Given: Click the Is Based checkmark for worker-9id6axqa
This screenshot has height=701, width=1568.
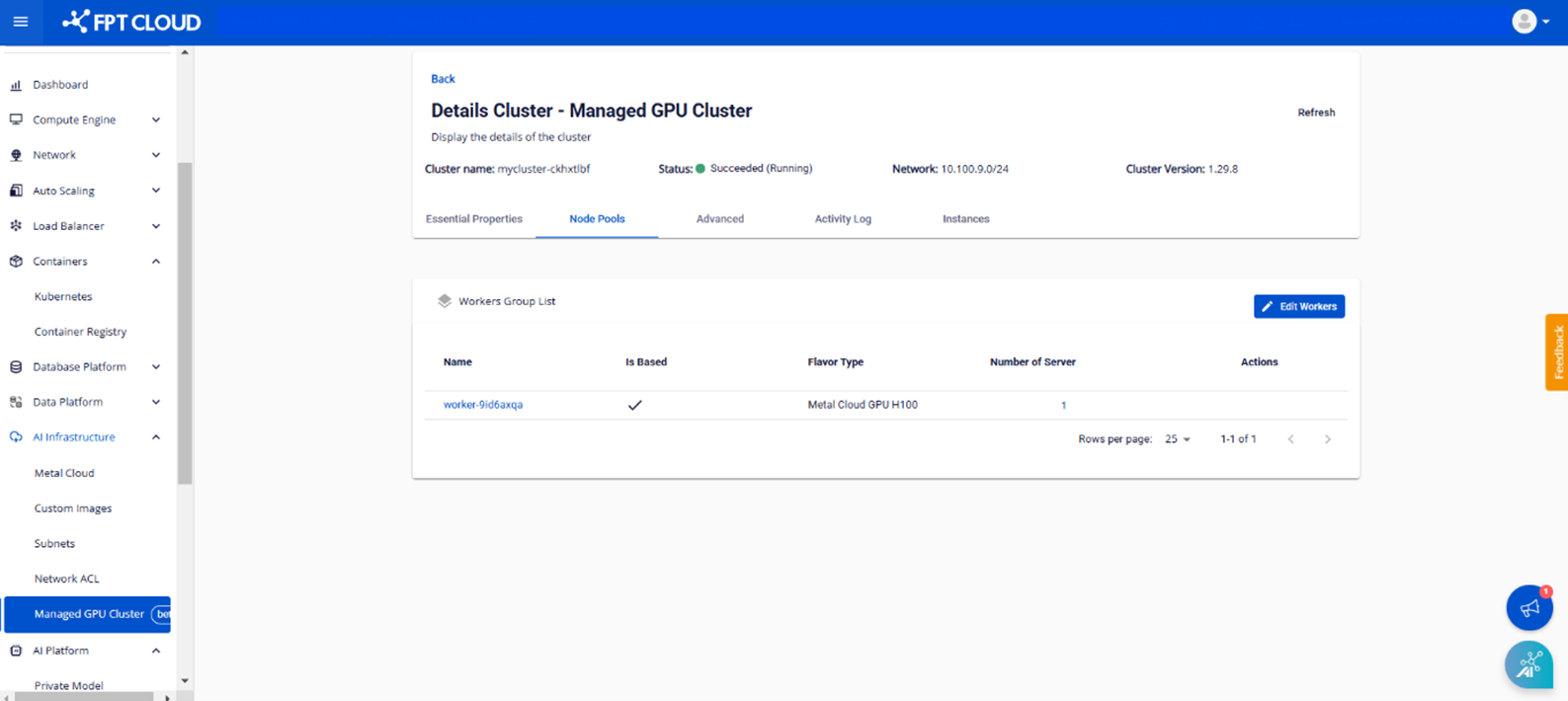Looking at the screenshot, I should (635, 405).
